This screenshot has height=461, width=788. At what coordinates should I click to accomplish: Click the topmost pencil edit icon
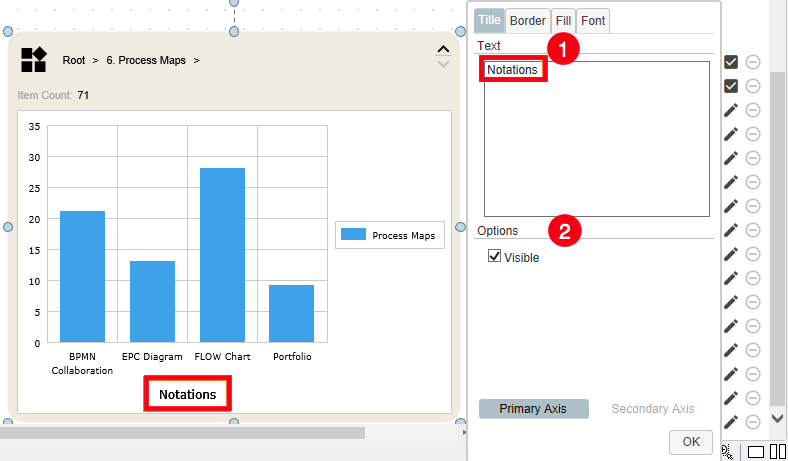point(731,110)
